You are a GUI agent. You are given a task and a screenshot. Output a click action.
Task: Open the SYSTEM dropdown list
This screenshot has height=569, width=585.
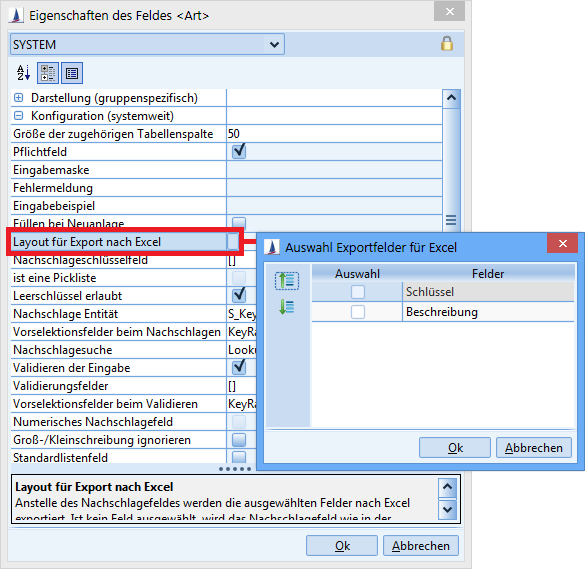[274, 45]
